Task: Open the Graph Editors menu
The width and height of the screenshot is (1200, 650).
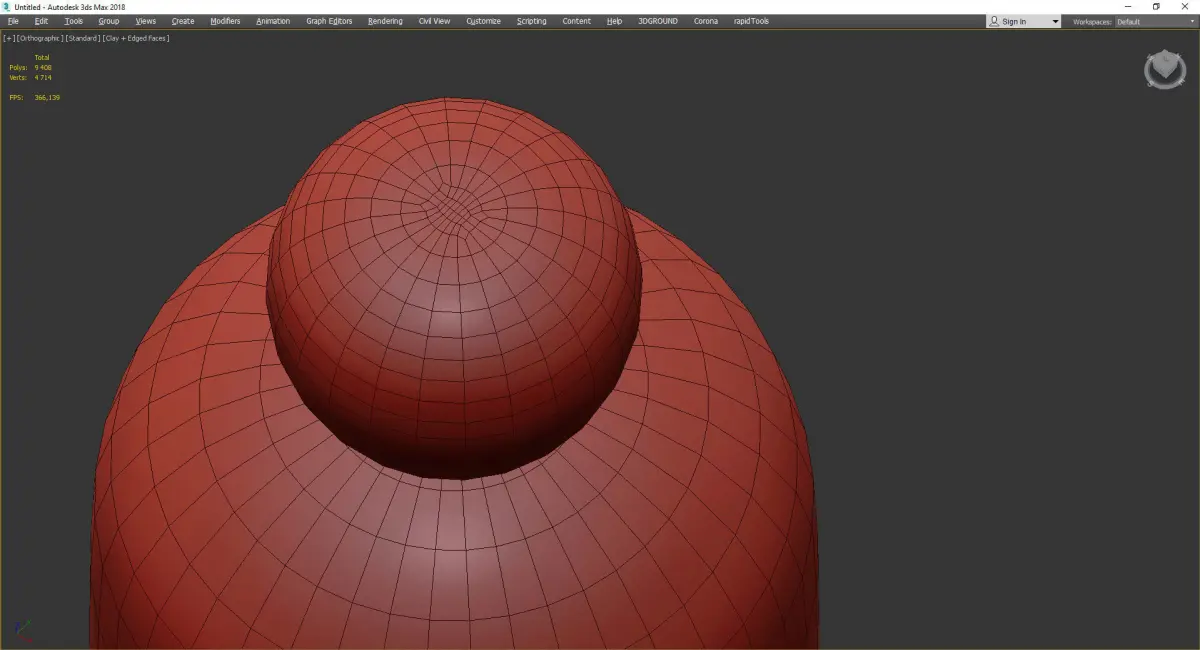Action: [x=329, y=21]
